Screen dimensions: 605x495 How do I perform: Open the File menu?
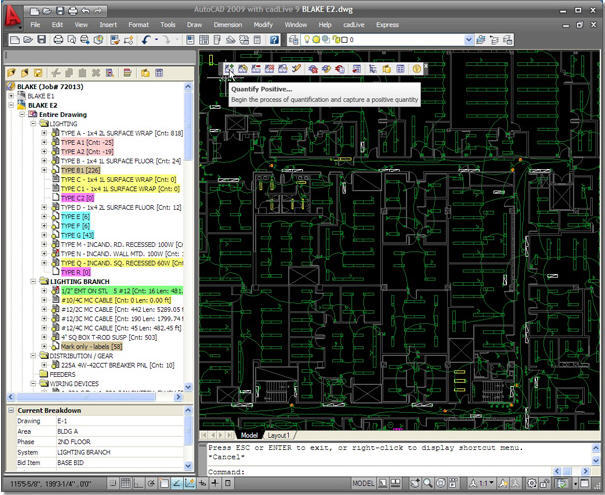35,25
